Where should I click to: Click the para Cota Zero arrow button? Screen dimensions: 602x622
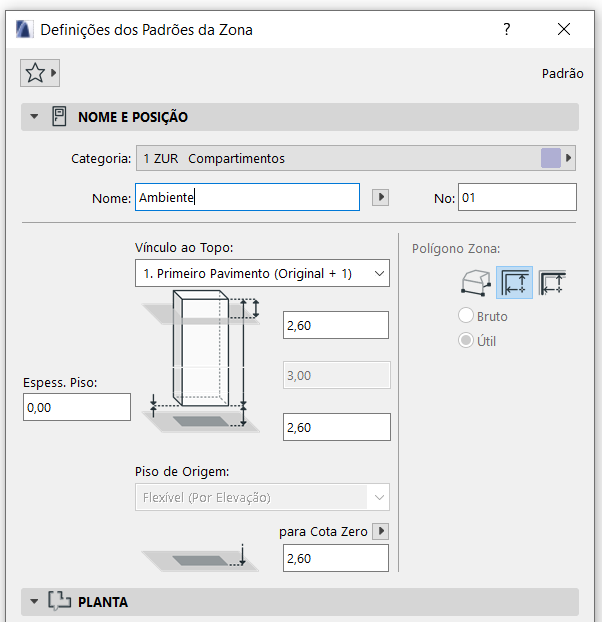(380, 531)
